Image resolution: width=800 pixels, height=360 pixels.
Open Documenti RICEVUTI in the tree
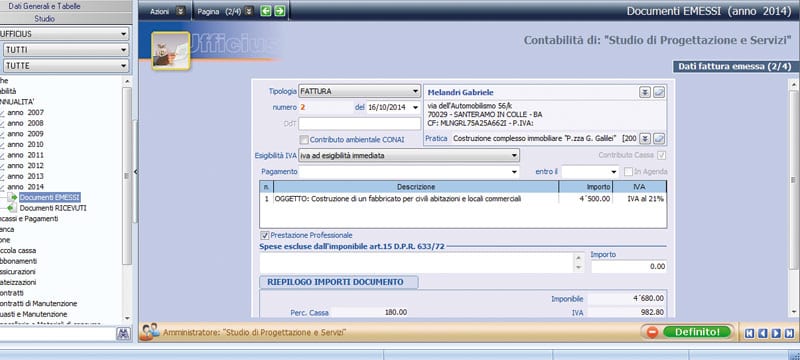(53, 208)
